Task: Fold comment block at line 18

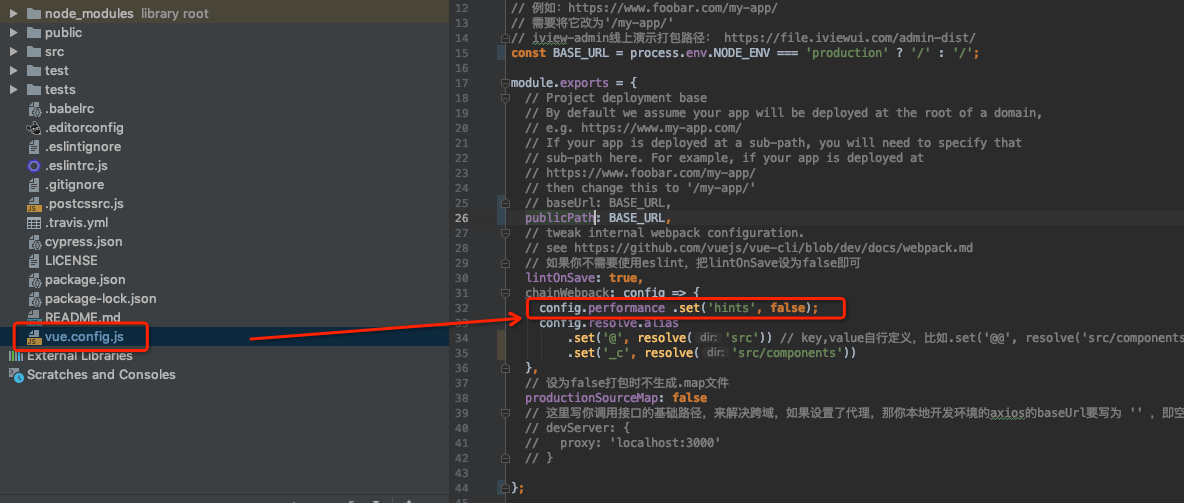Action: [504, 98]
